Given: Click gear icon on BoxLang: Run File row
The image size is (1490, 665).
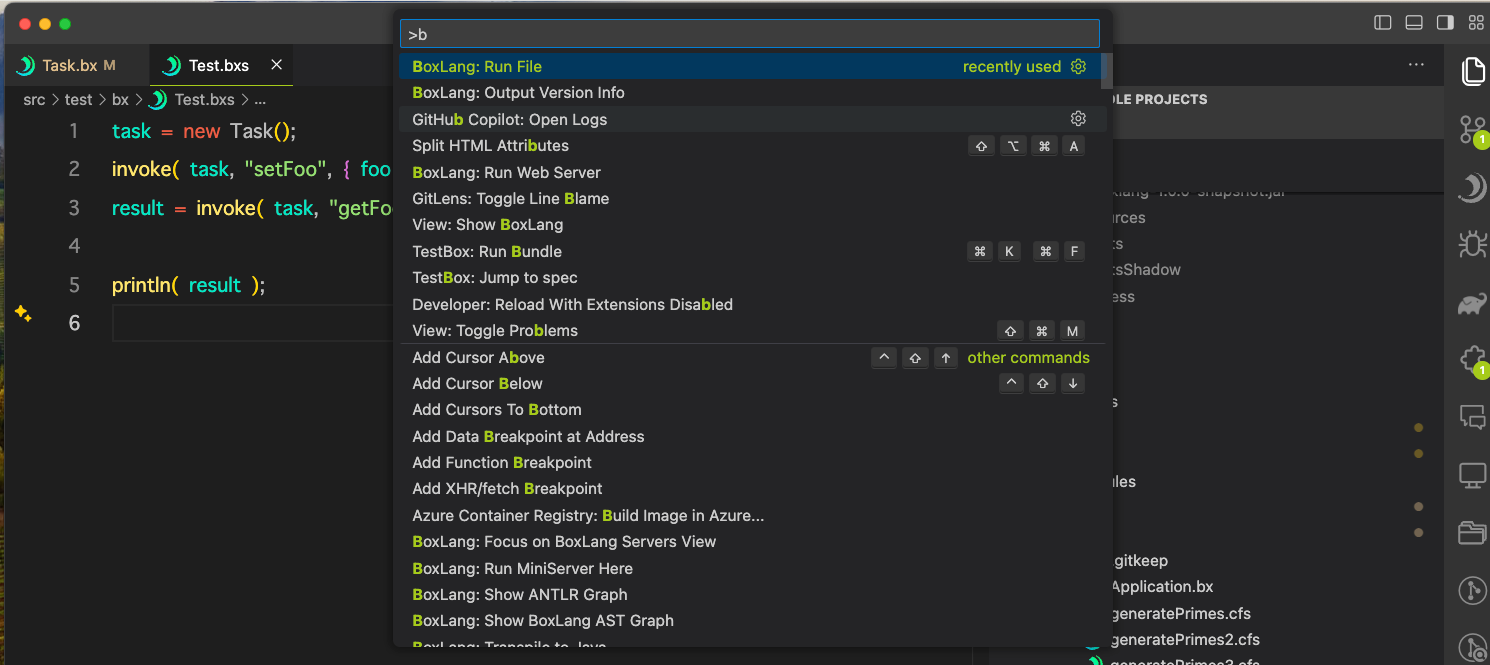Looking at the screenshot, I should click(1078, 67).
